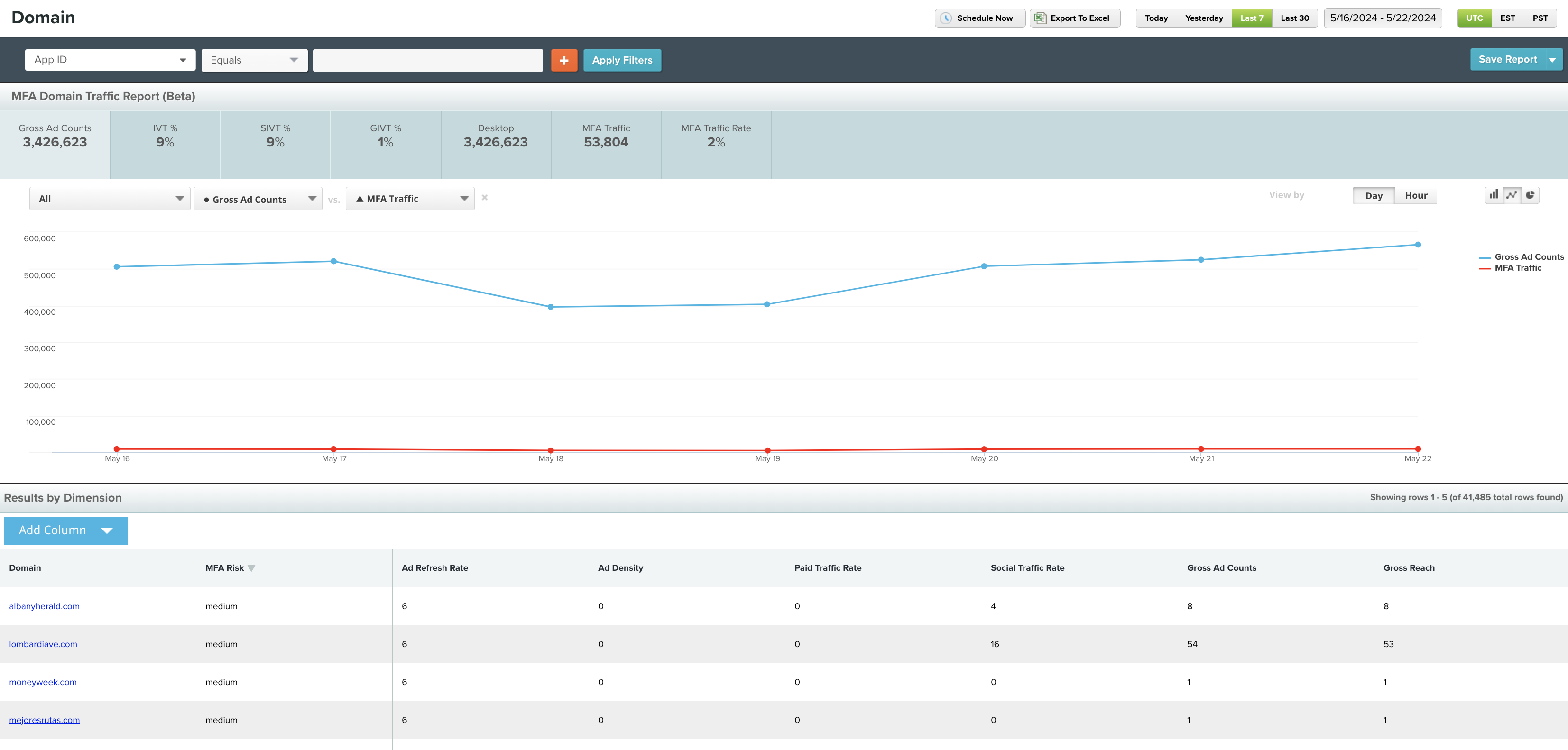Apply the filters
Screen dimensions: 1568x750
[x=622, y=60]
